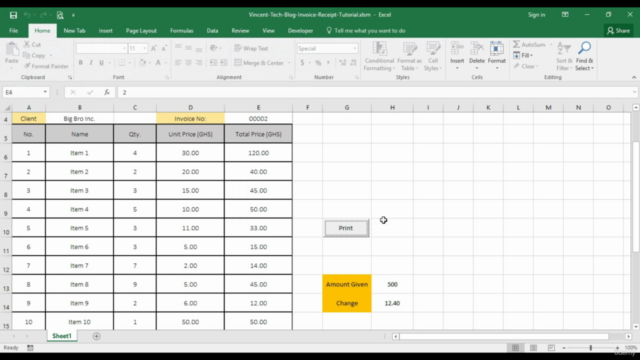Click Increase Decimal icon
The height and width of the screenshot is (360, 640).
[x=342, y=63]
